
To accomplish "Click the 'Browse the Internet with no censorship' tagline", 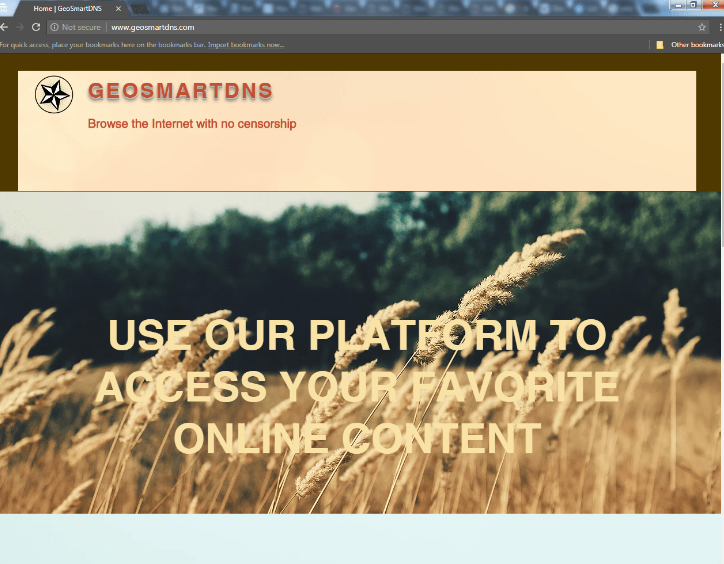I will (x=192, y=124).
